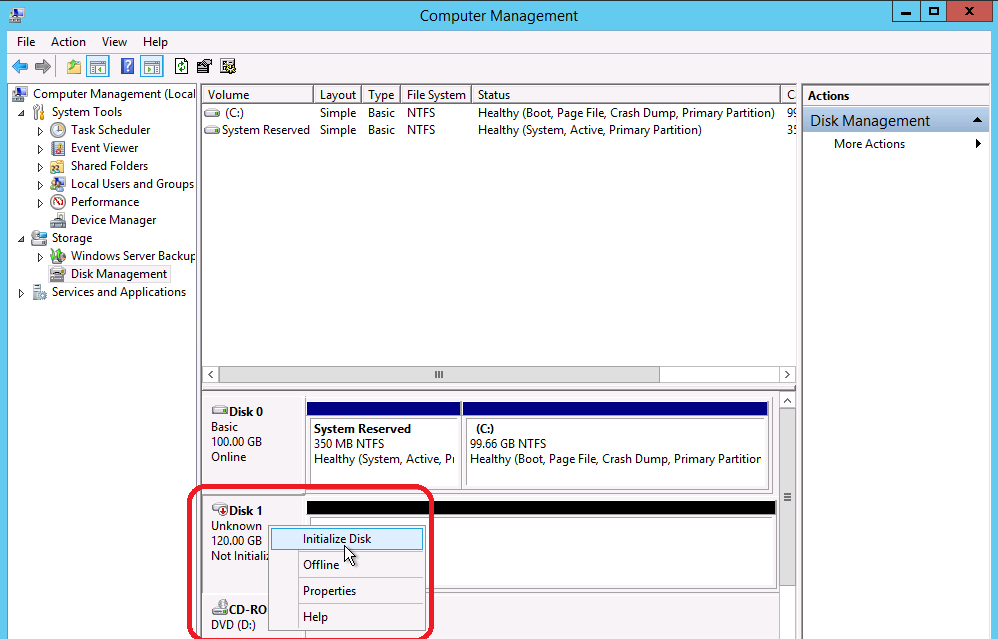Image resolution: width=998 pixels, height=639 pixels.
Task: Open the Action menu in menu bar
Action: [x=68, y=42]
